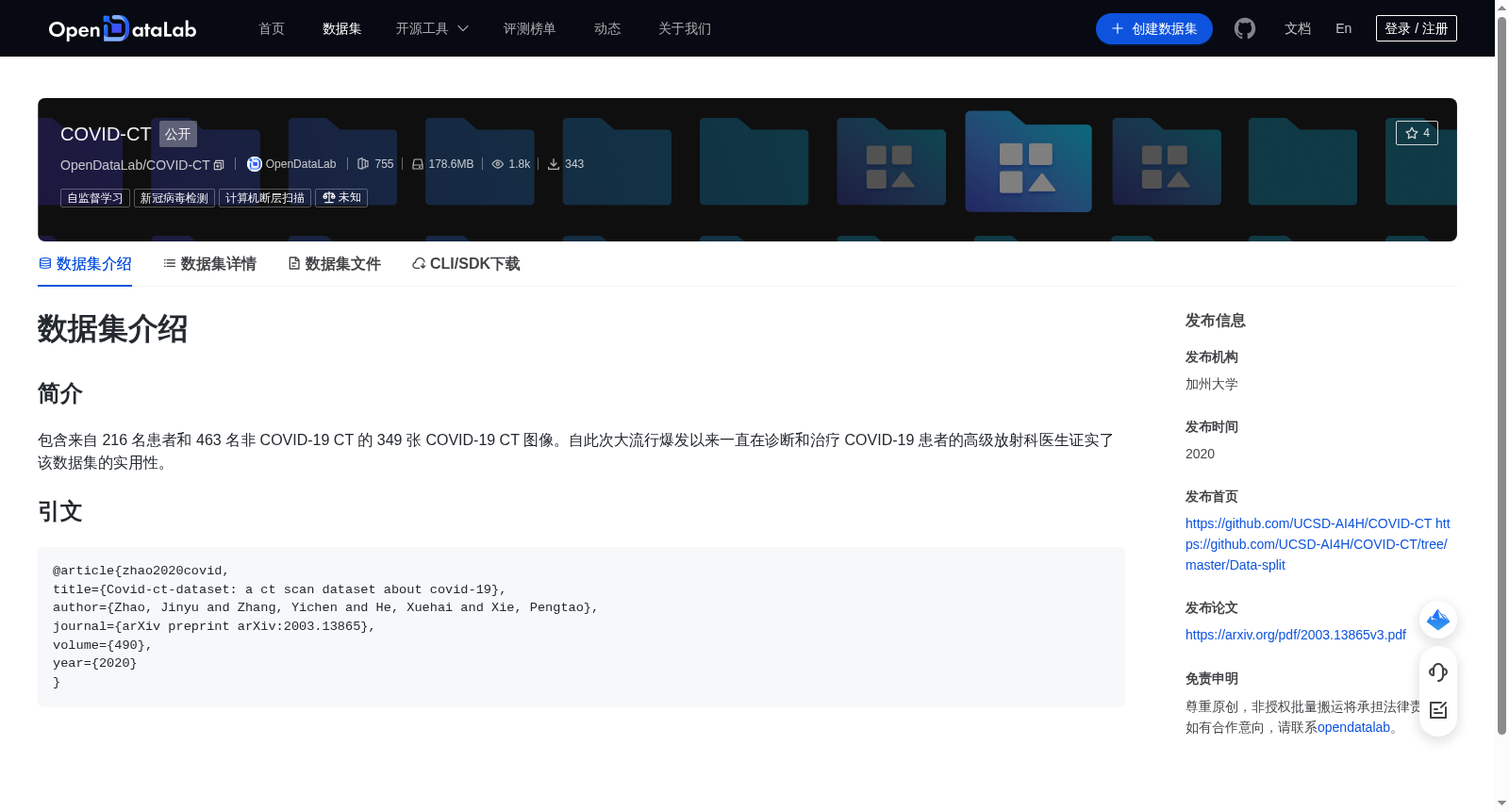This screenshot has height=812, width=1509.
Task: Open the feedback edit note icon
Action: (x=1438, y=710)
